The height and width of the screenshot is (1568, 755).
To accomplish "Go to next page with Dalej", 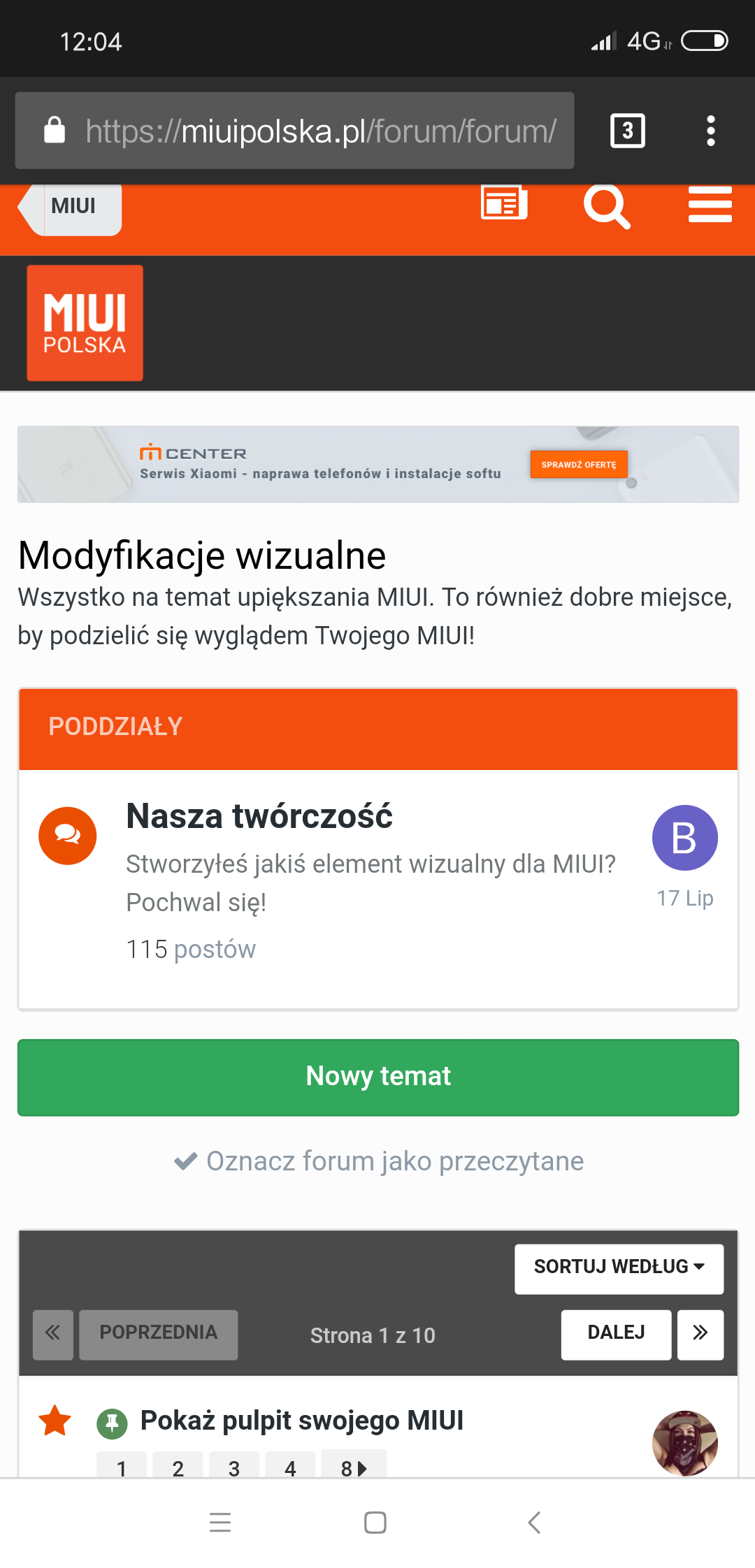I will click(616, 1334).
